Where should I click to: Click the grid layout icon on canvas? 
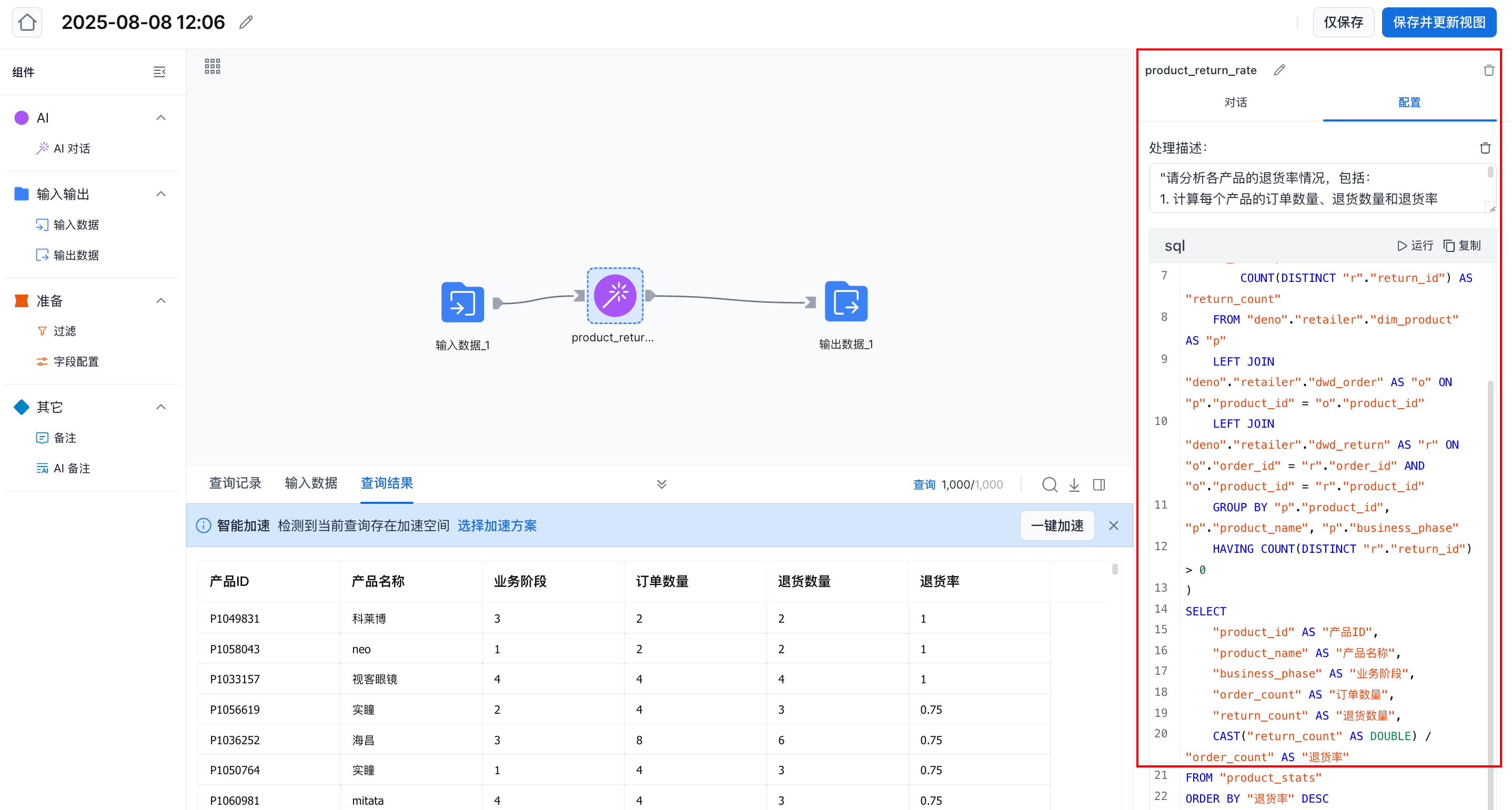coord(213,66)
